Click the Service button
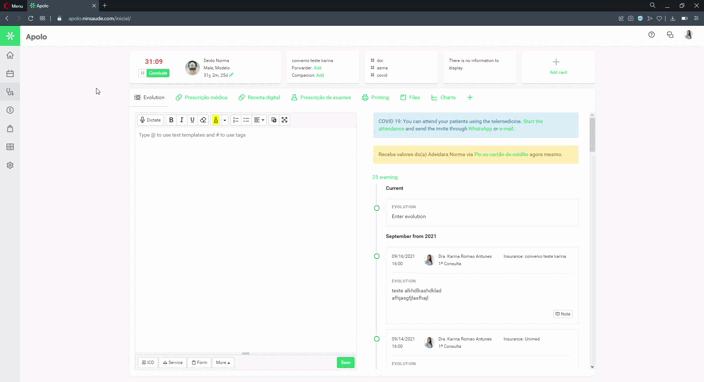 click(x=172, y=362)
